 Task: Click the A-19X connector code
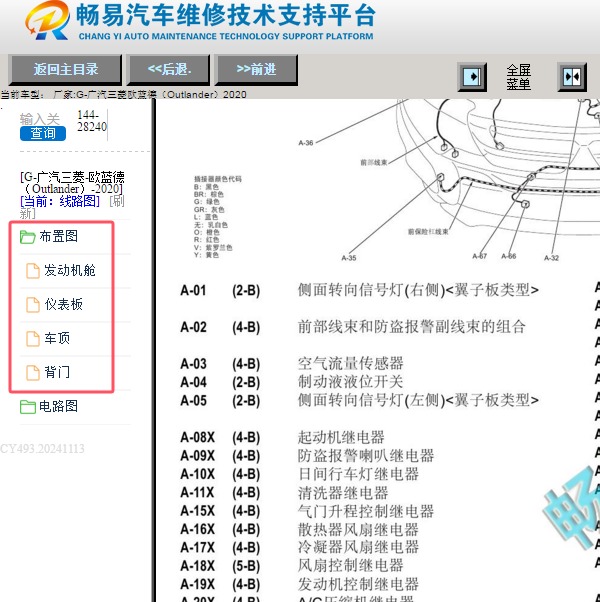pos(198,584)
